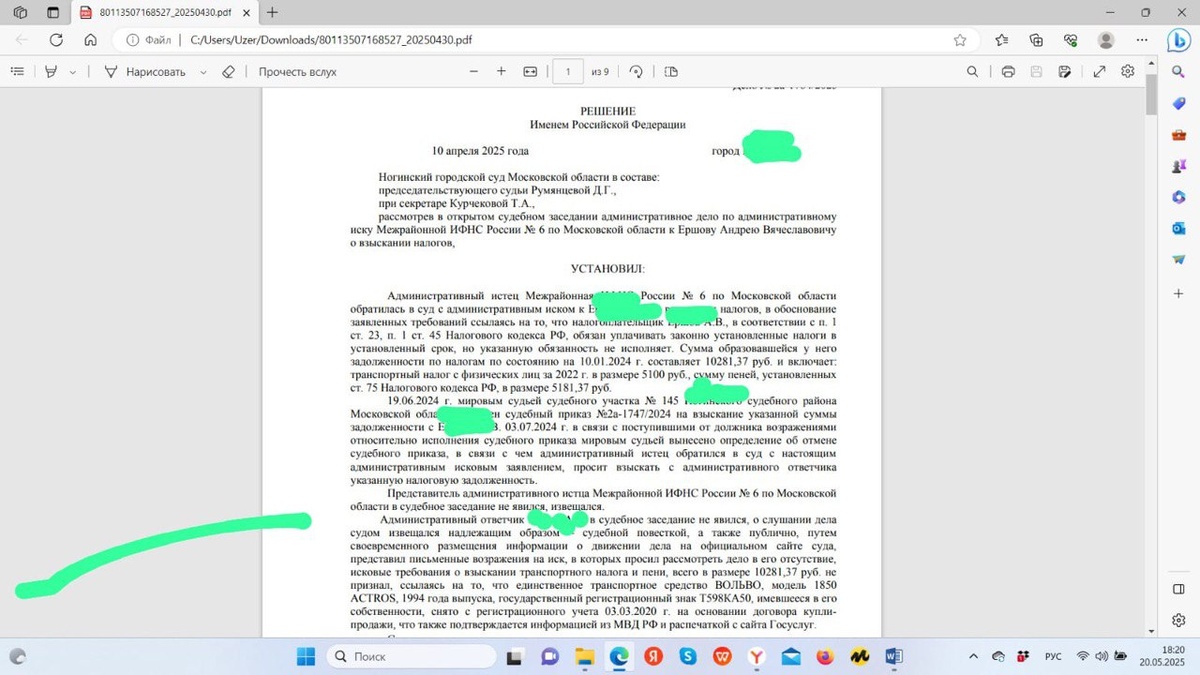The height and width of the screenshot is (675, 1200).
Task: Toggle fit to width view
Action: [x=530, y=72]
